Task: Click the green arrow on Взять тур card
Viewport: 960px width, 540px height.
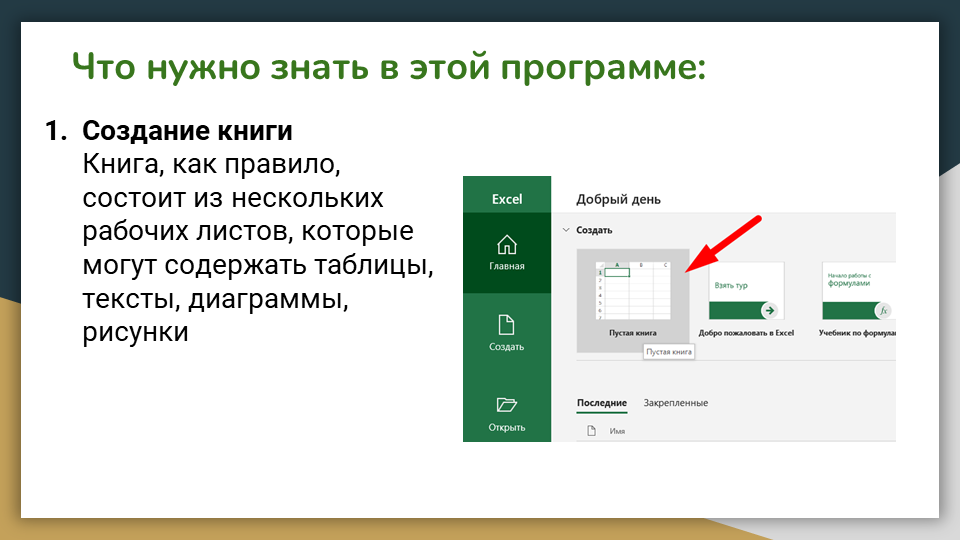Action: click(769, 310)
